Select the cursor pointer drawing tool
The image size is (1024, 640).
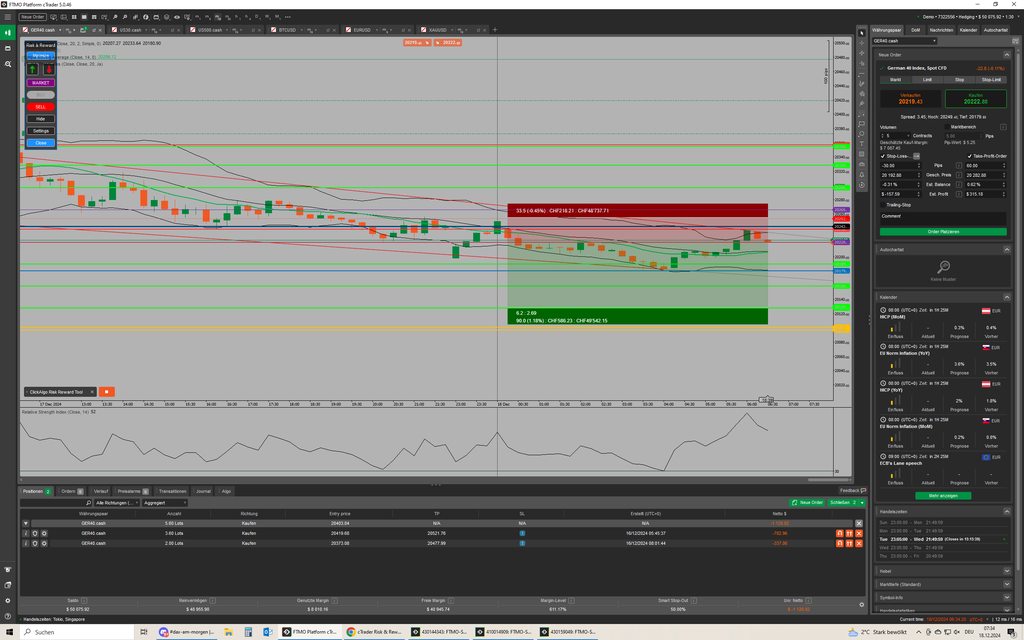(861, 33)
